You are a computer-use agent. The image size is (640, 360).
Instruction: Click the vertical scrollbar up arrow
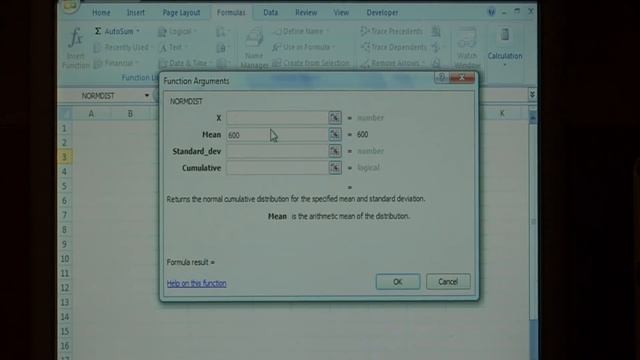coord(532,117)
